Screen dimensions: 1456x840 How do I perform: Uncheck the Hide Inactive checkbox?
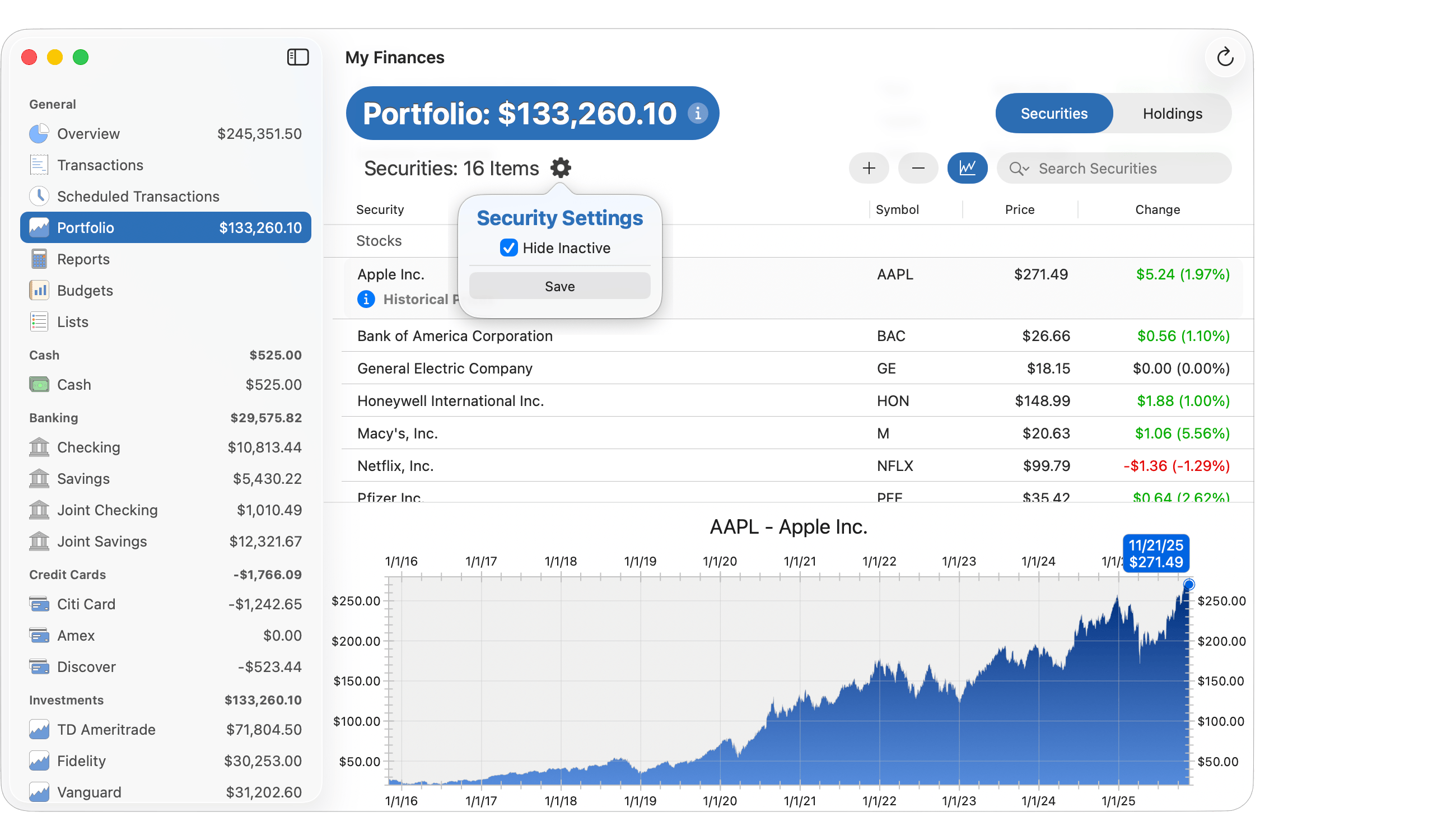[x=508, y=248]
